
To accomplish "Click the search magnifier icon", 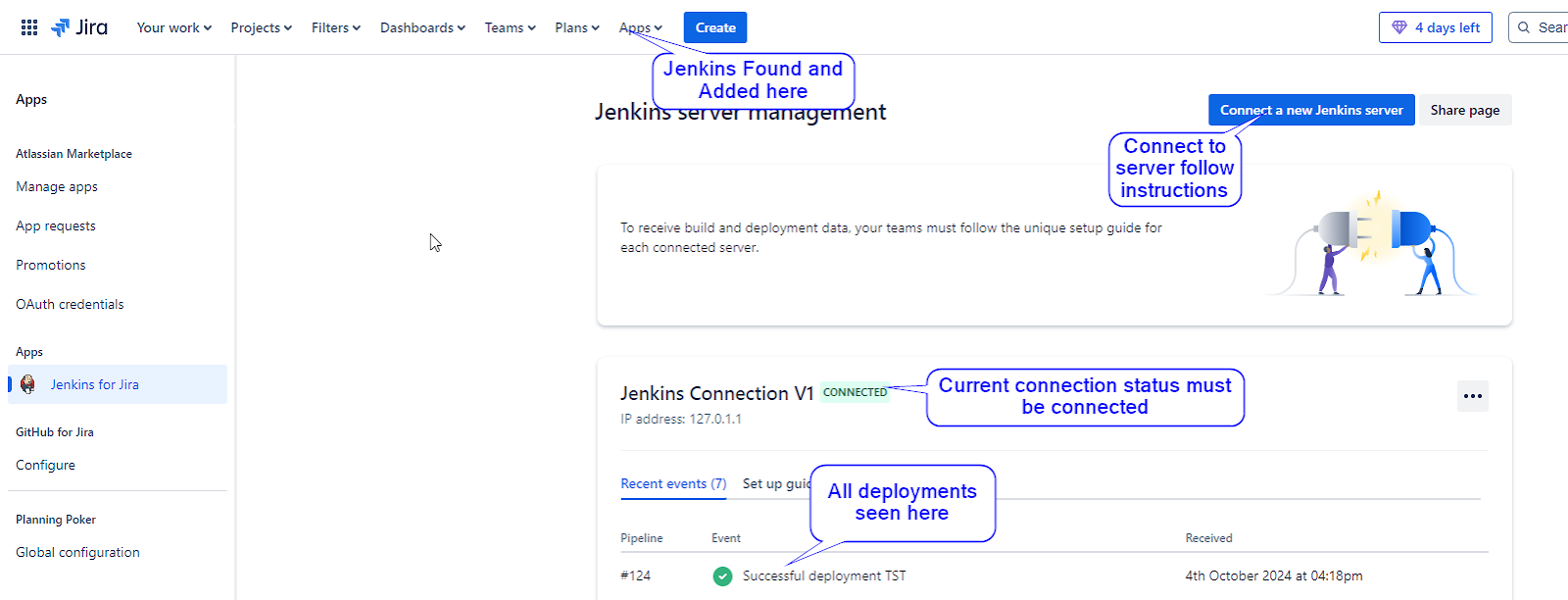I will pos(1524,27).
